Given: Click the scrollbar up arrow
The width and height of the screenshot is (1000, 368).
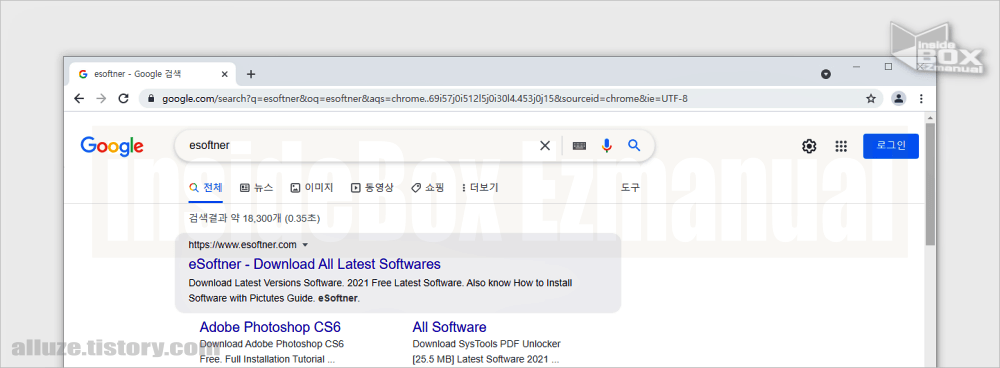Looking at the screenshot, I should tap(930, 119).
